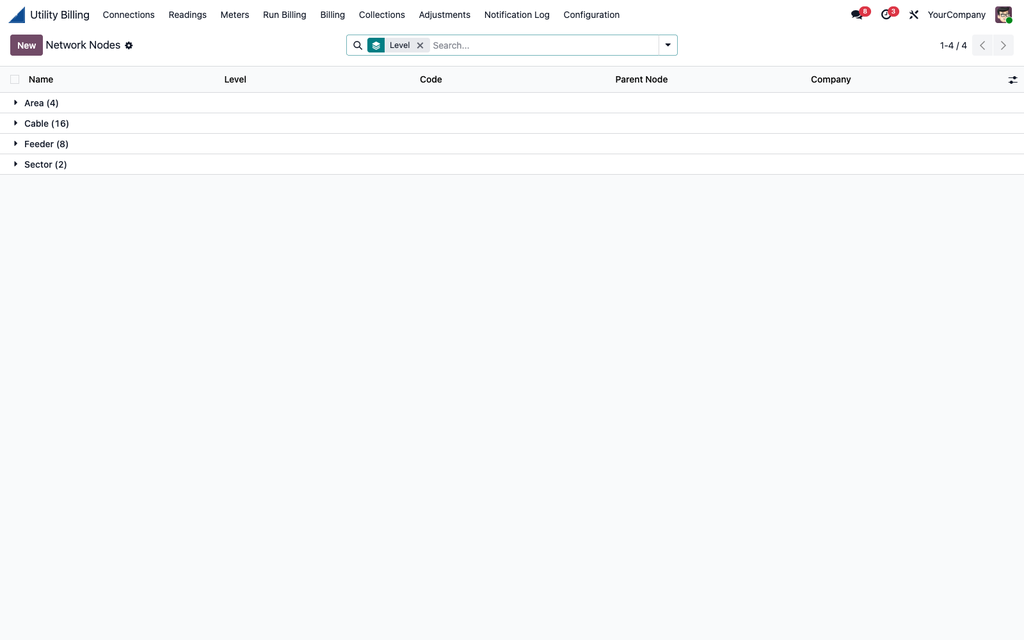Click the search magnifier icon
Viewport: 1024px width, 640px height.
pos(357,45)
